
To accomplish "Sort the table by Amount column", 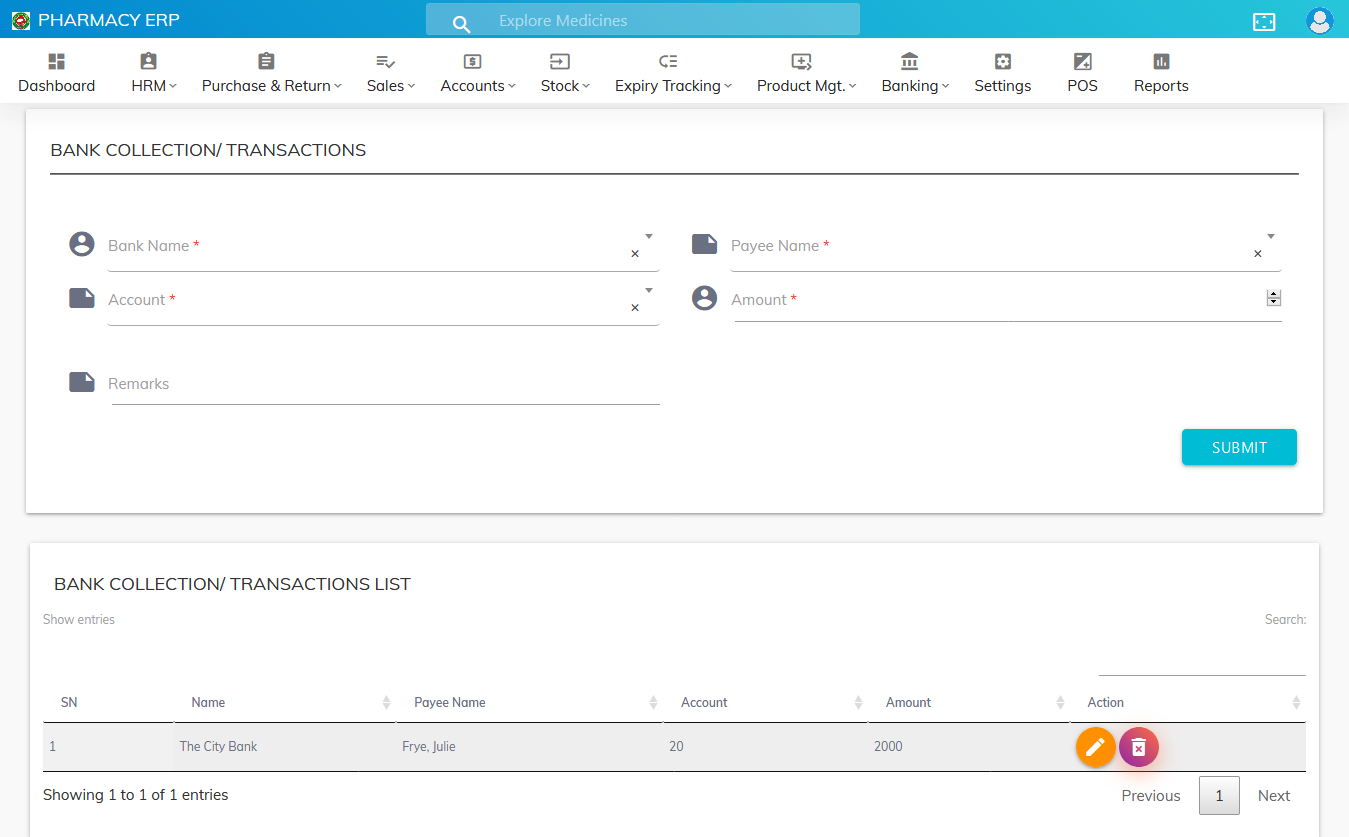I will pos(1059,703).
